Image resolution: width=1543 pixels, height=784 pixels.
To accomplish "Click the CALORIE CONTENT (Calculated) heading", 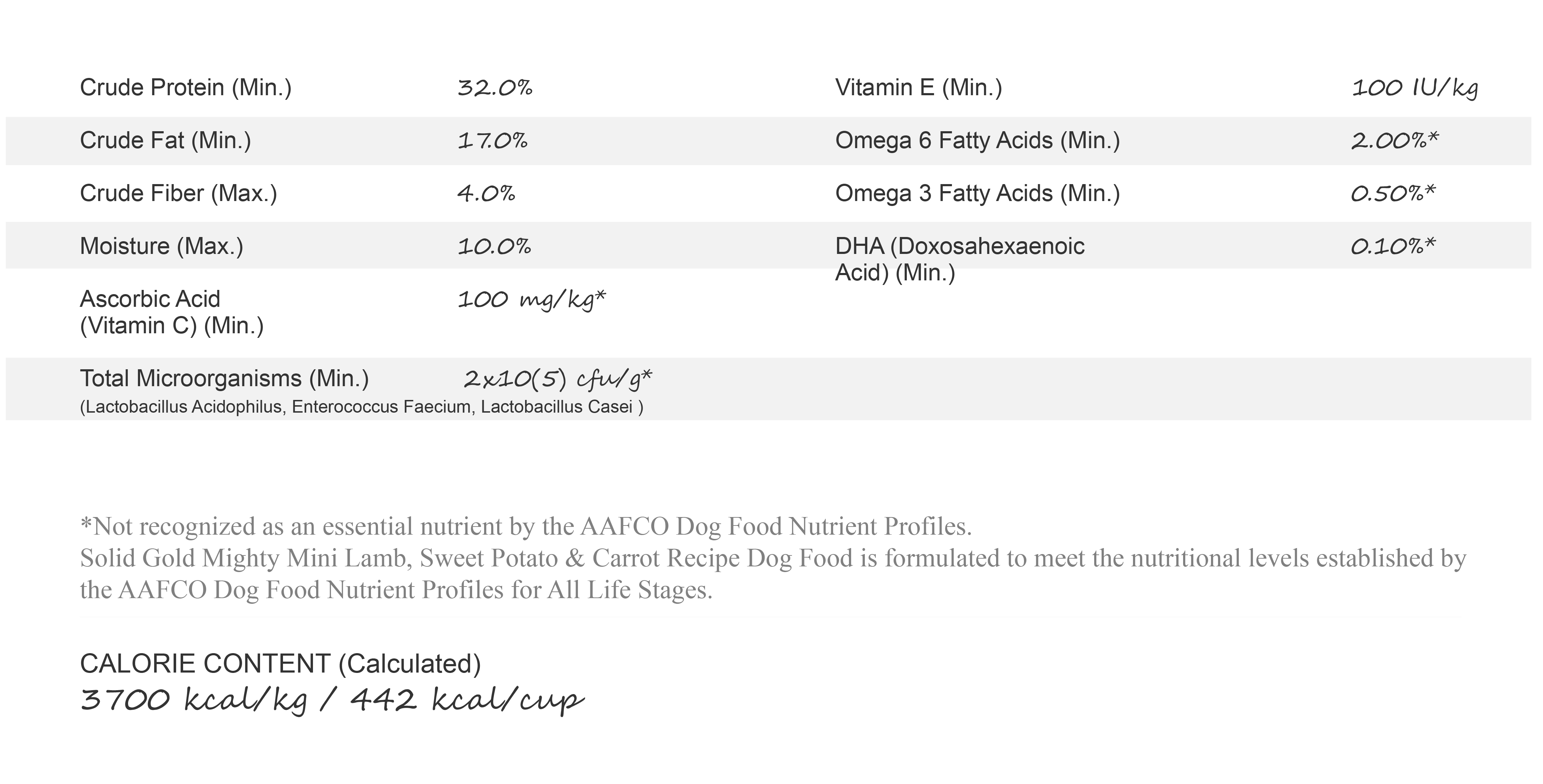I will 280,664.
